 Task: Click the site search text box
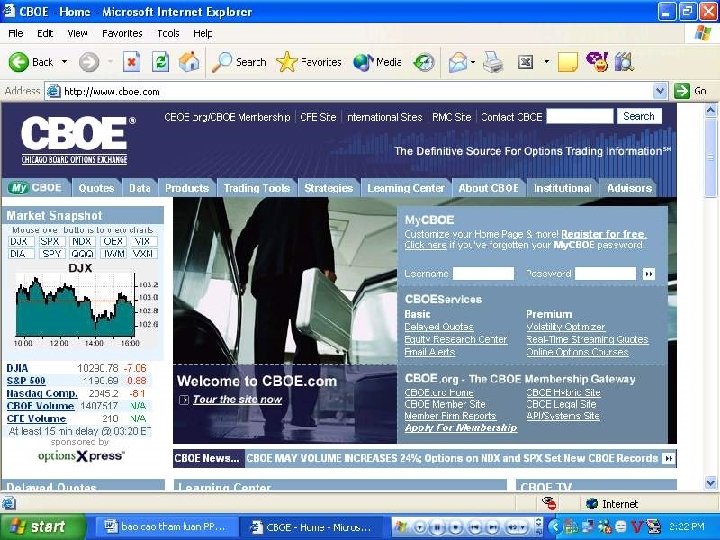pyautogui.click(x=579, y=116)
